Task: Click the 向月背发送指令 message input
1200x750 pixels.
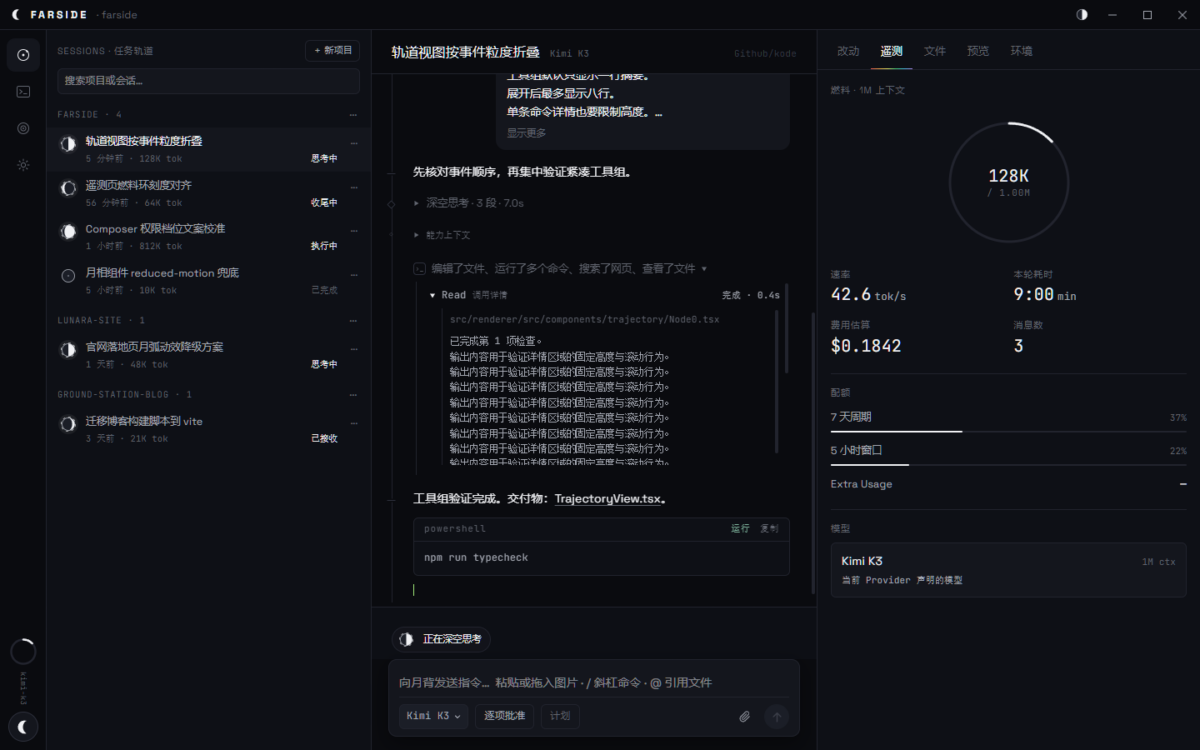Action: [594, 683]
